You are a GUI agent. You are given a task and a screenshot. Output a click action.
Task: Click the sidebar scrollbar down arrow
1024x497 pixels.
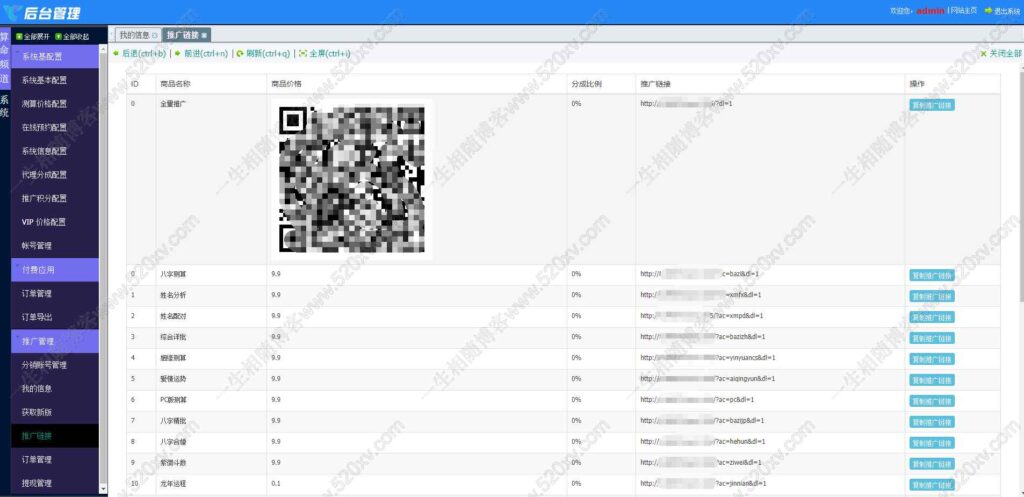(x=103, y=488)
